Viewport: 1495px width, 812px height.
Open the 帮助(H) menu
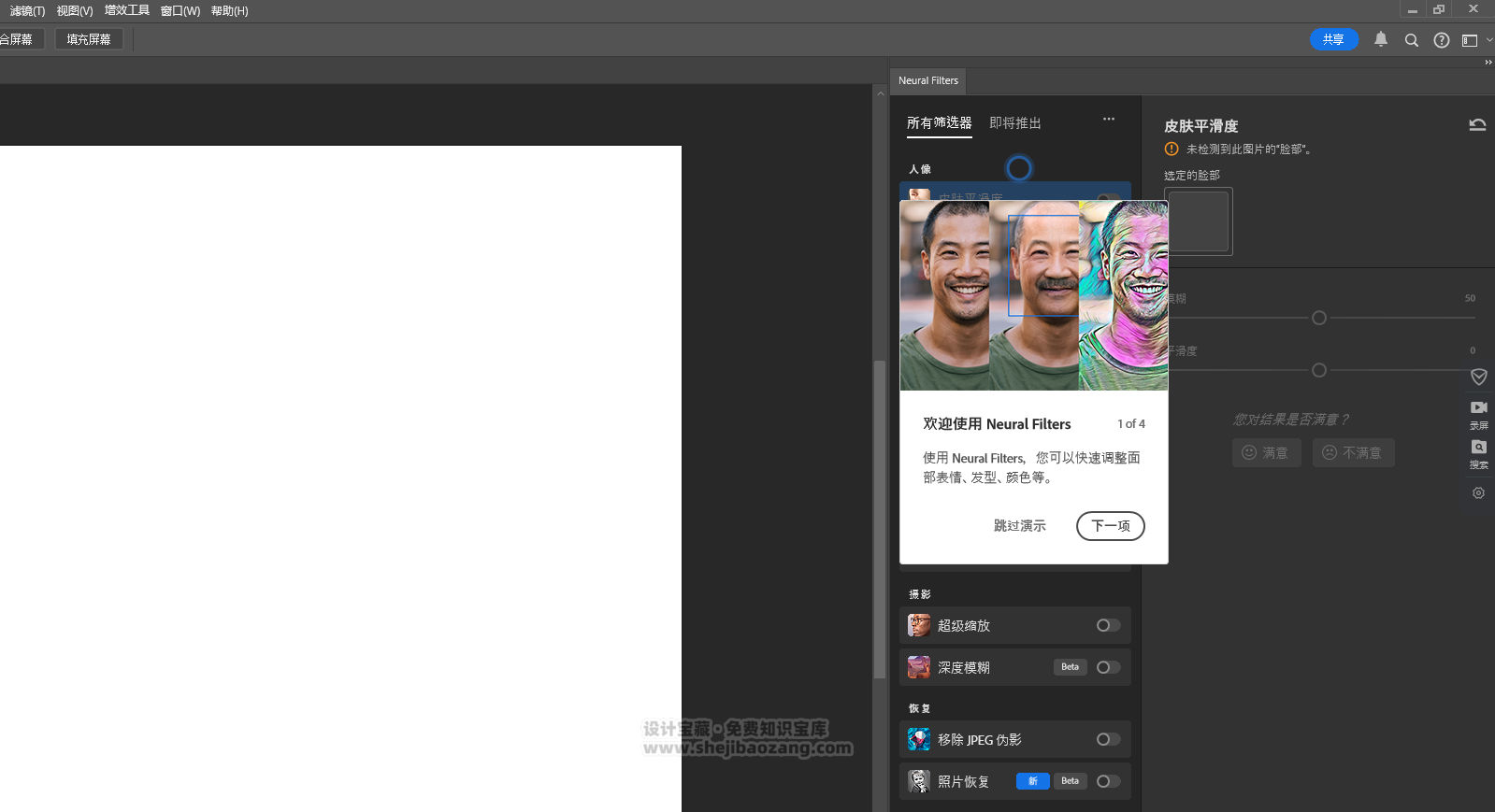pos(229,11)
